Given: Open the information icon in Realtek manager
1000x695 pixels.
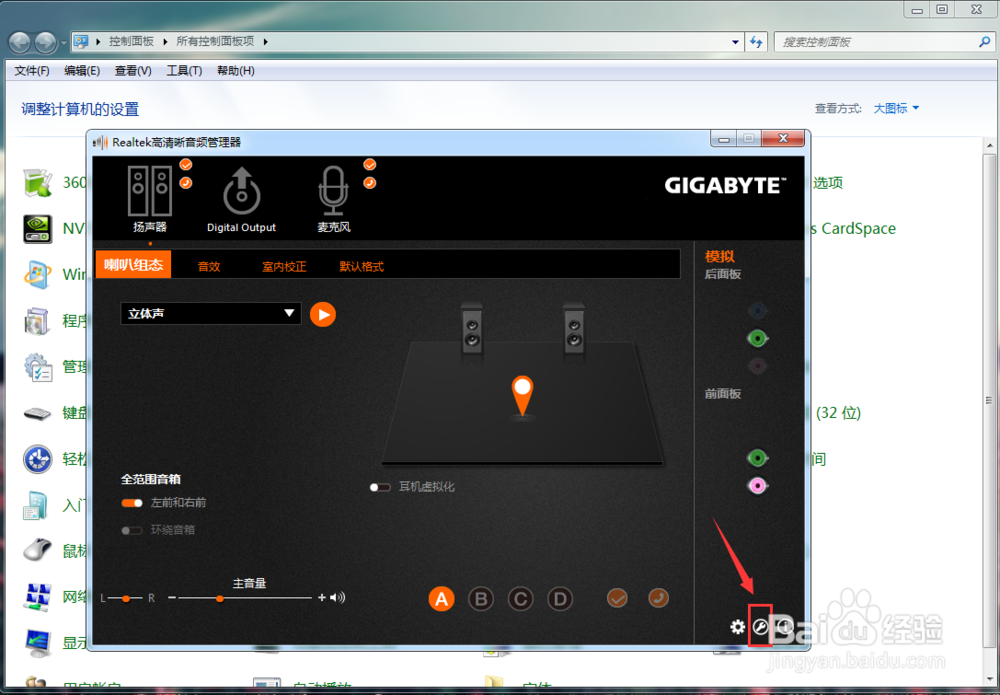Looking at the screenshot, I should click(x=784, y=627).
